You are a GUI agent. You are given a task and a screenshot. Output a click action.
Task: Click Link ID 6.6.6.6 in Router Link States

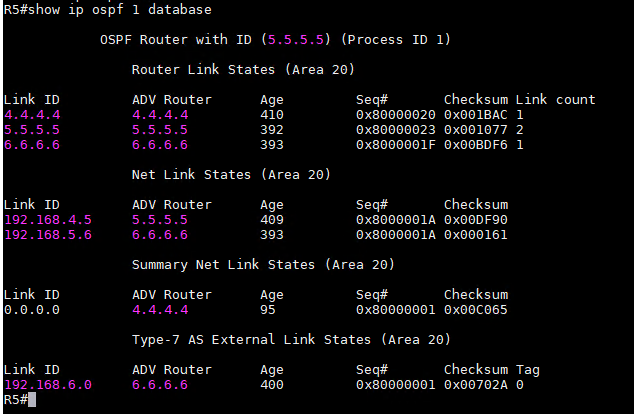[32, 145]
